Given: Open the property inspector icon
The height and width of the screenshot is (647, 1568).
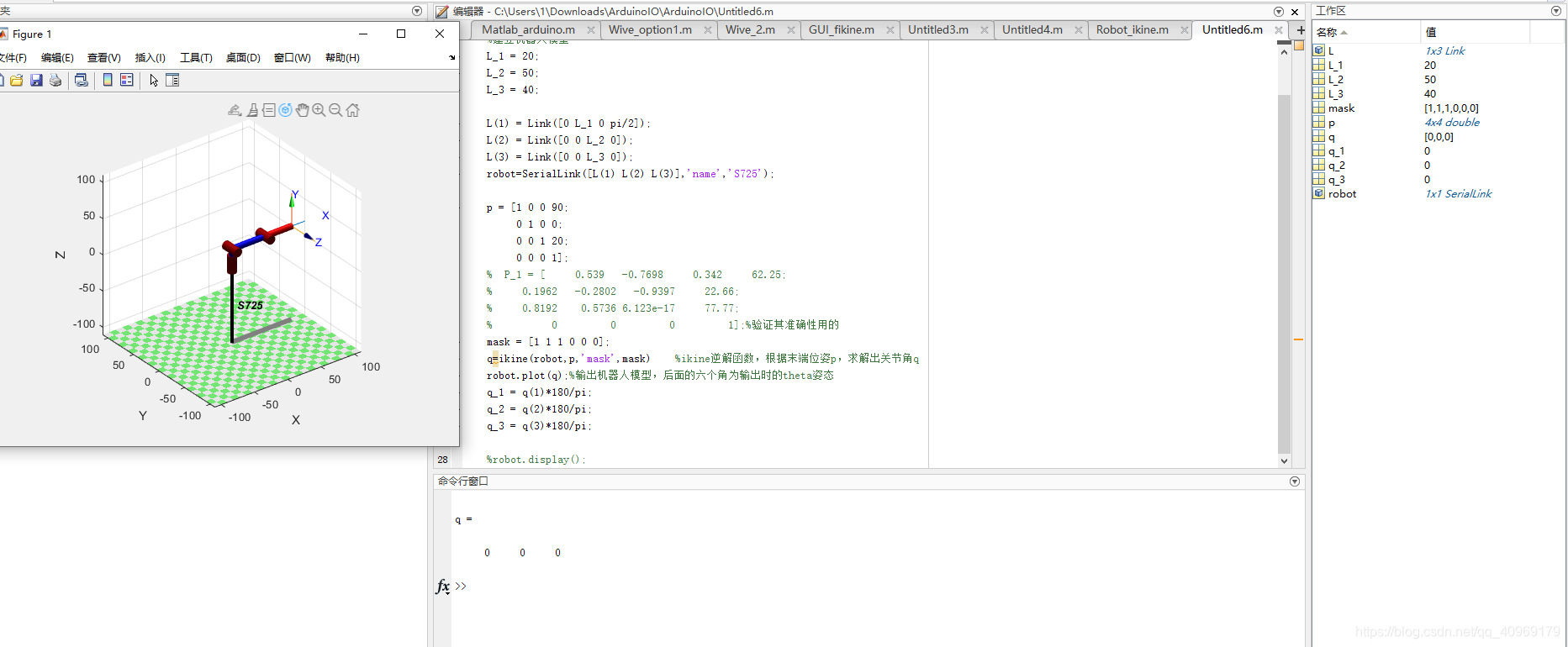Looking at the screenshot, I should pos(172,80).
